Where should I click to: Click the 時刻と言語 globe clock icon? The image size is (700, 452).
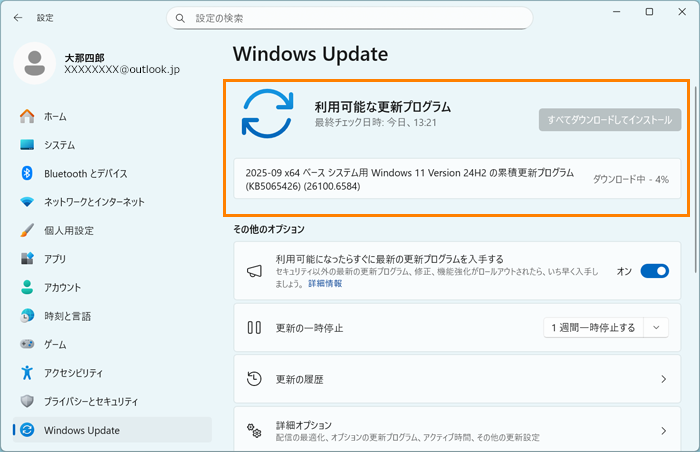(27, 316)
